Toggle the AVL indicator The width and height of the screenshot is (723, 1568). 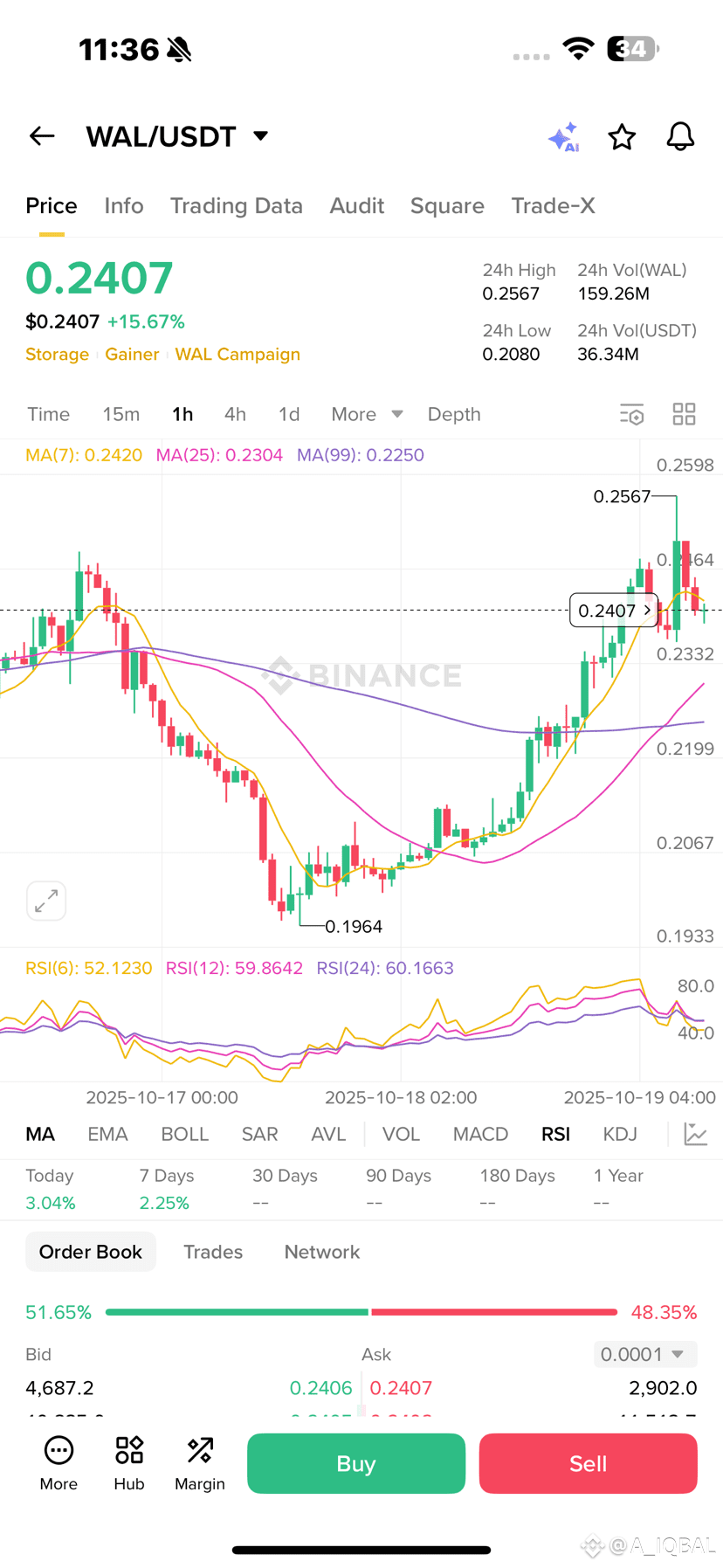point(328,1134)
